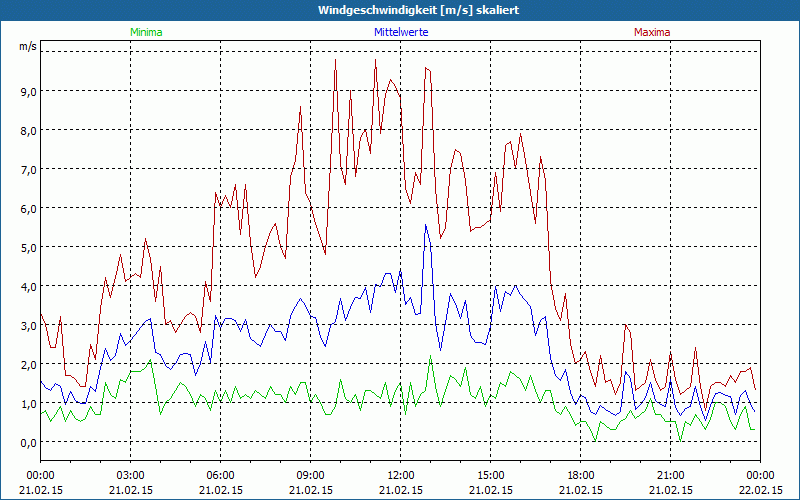
Task: Click the 8,0 y-axis value
Action: tap(28, 131)
